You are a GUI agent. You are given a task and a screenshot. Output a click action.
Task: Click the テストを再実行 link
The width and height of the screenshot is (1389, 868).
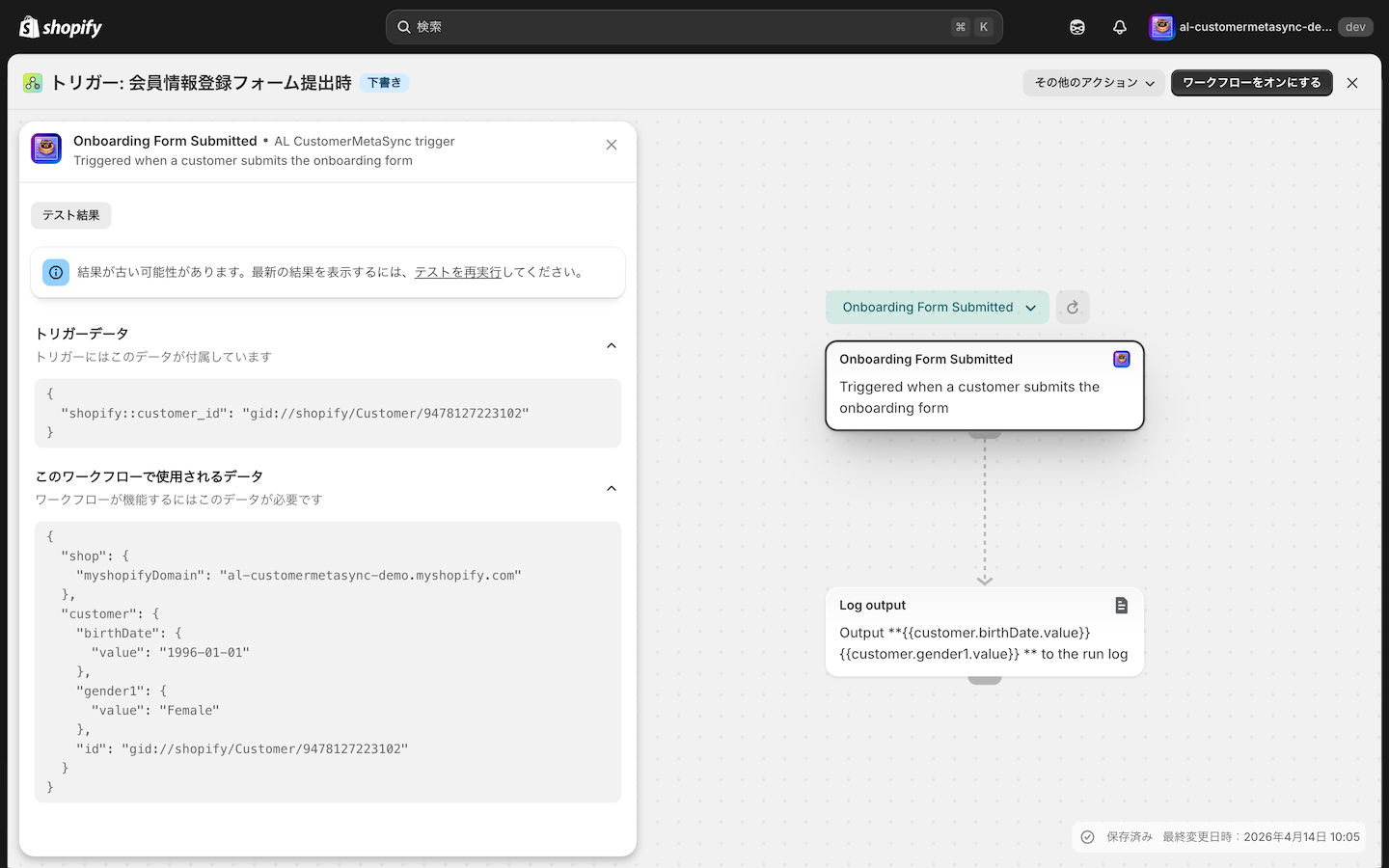click(458, 272)
